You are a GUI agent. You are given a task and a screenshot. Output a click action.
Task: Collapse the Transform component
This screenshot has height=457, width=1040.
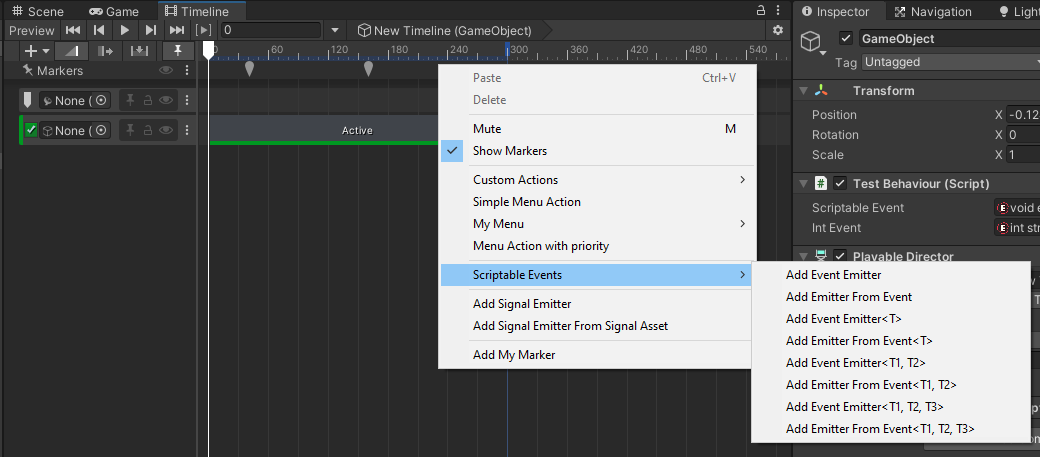click(803, 91)
